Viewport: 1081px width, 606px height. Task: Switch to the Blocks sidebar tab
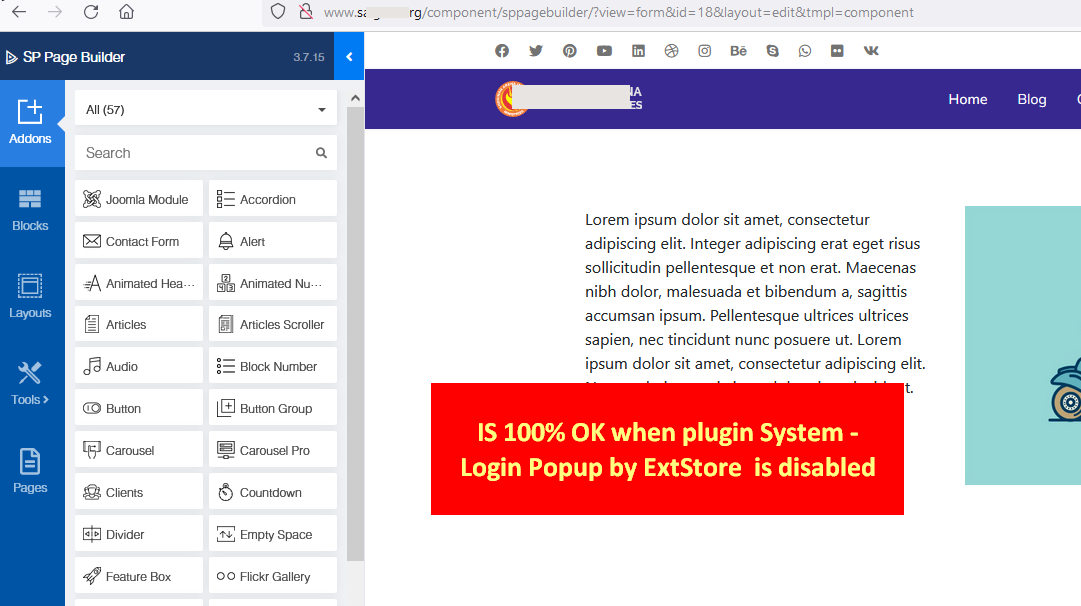tap(30, 210)
